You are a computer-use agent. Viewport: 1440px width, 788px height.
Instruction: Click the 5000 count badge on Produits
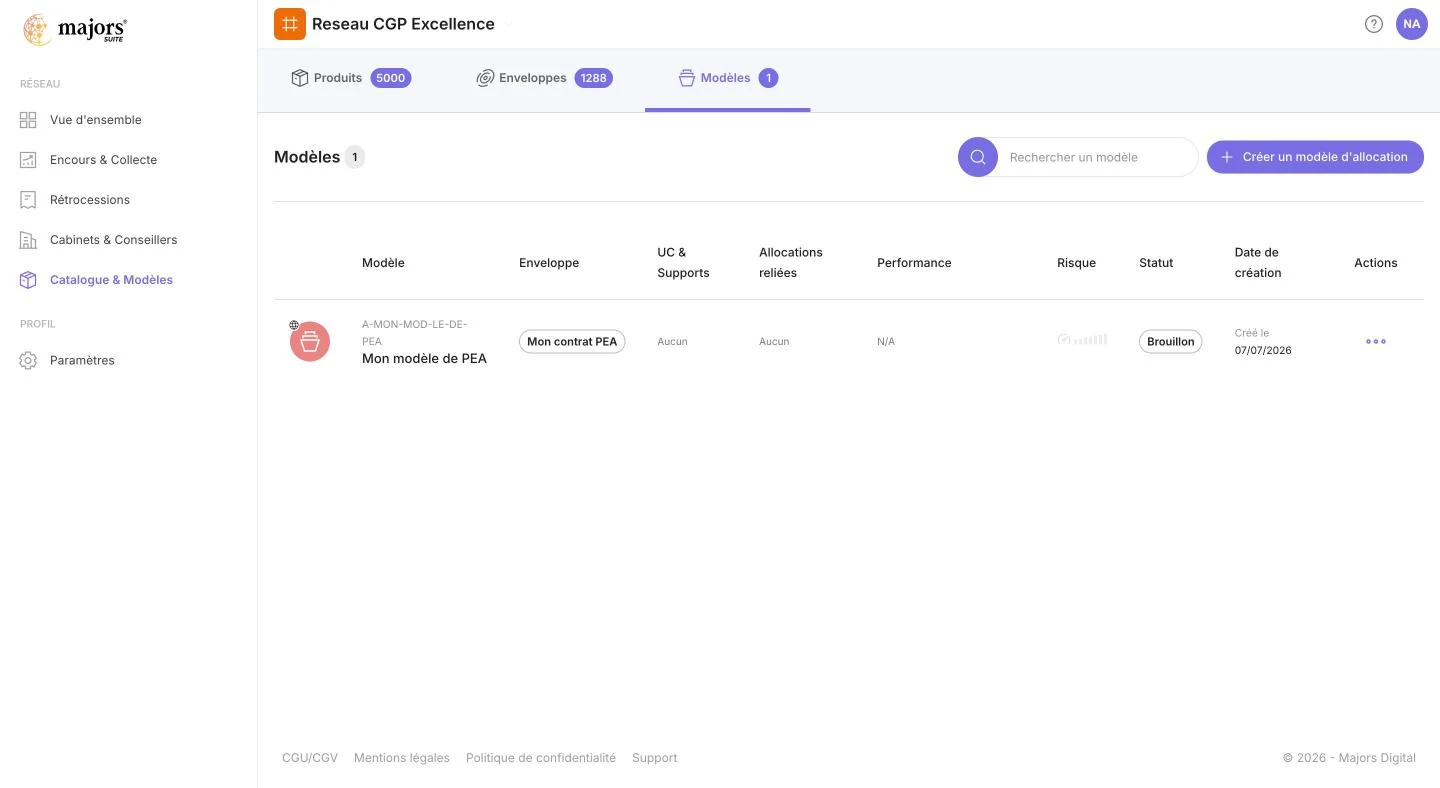391,78
